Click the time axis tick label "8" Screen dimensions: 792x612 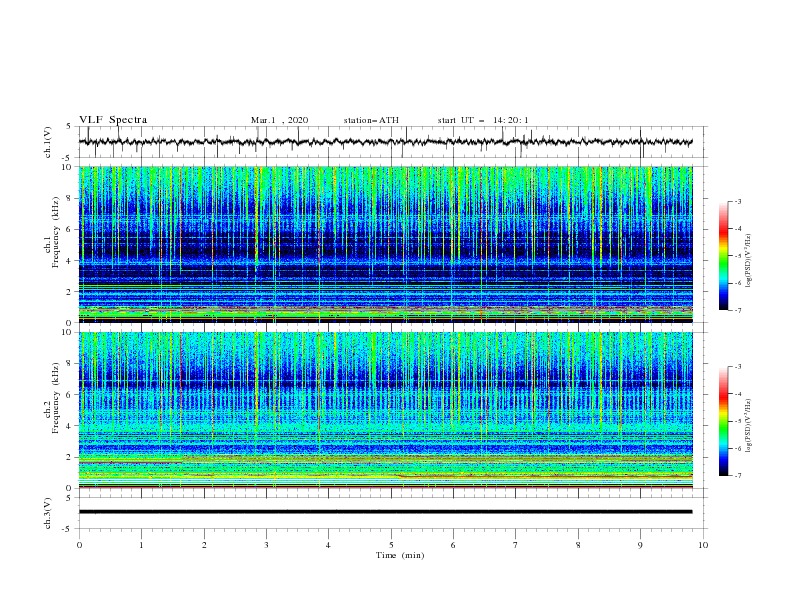click(x=578, y=545)
